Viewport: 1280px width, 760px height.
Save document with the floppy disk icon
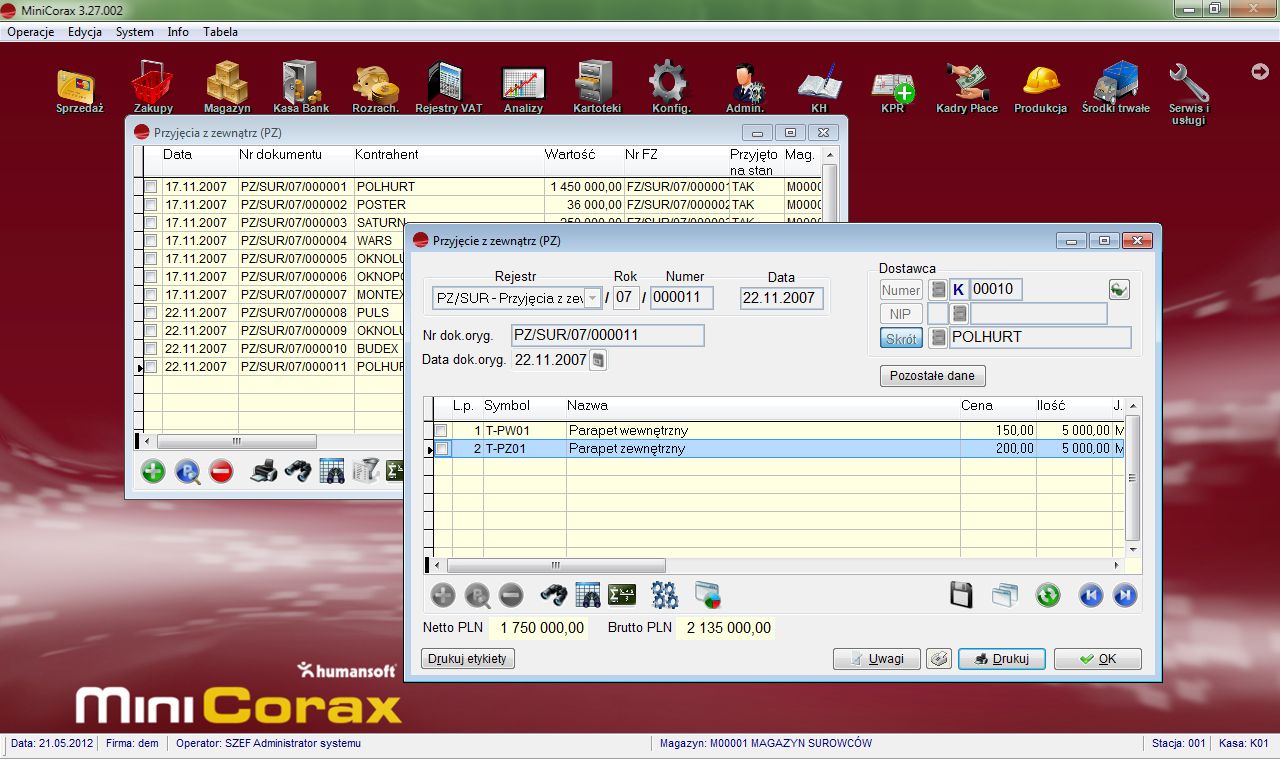coord(961,595)
